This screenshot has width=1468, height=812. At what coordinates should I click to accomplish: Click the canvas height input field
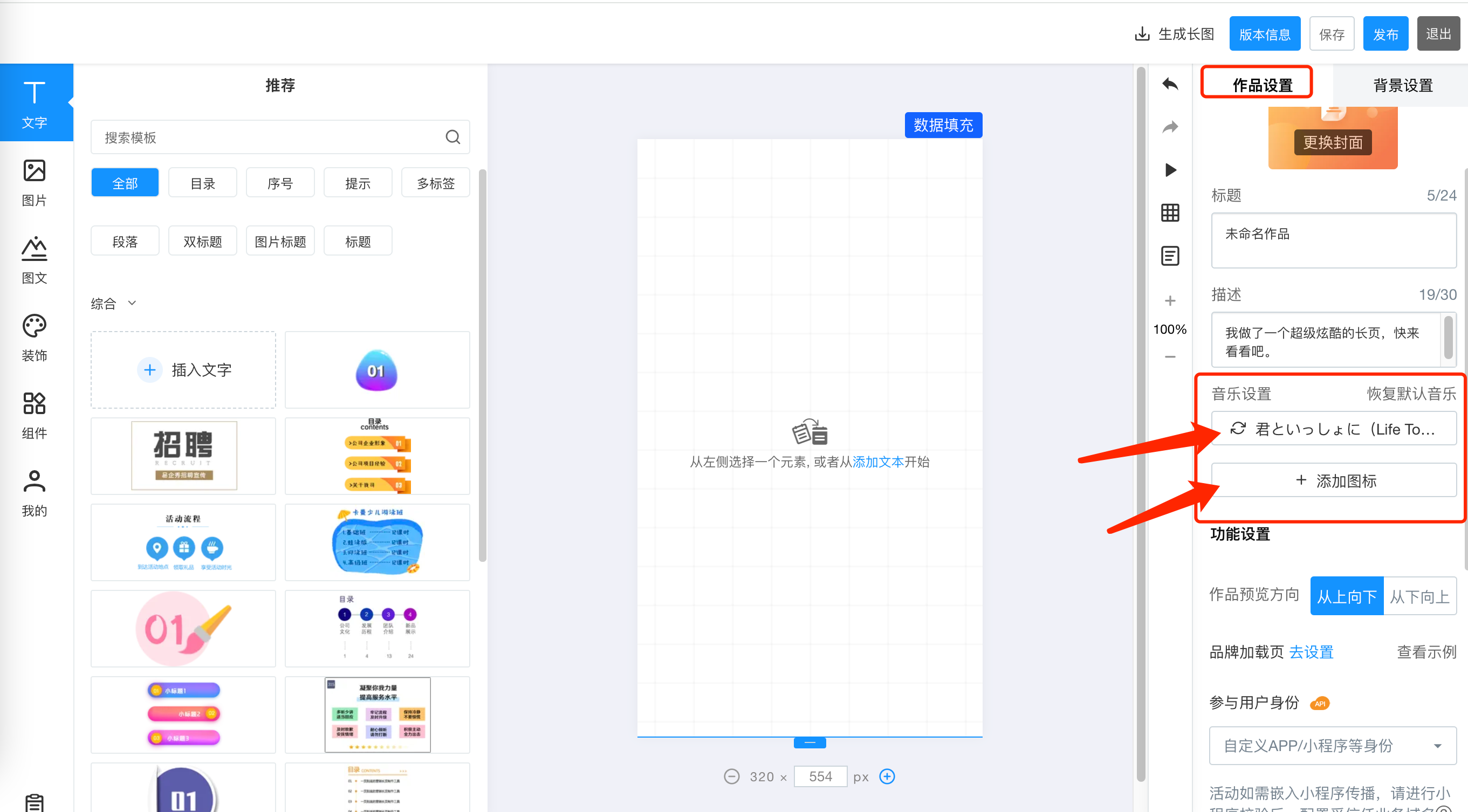820,776
